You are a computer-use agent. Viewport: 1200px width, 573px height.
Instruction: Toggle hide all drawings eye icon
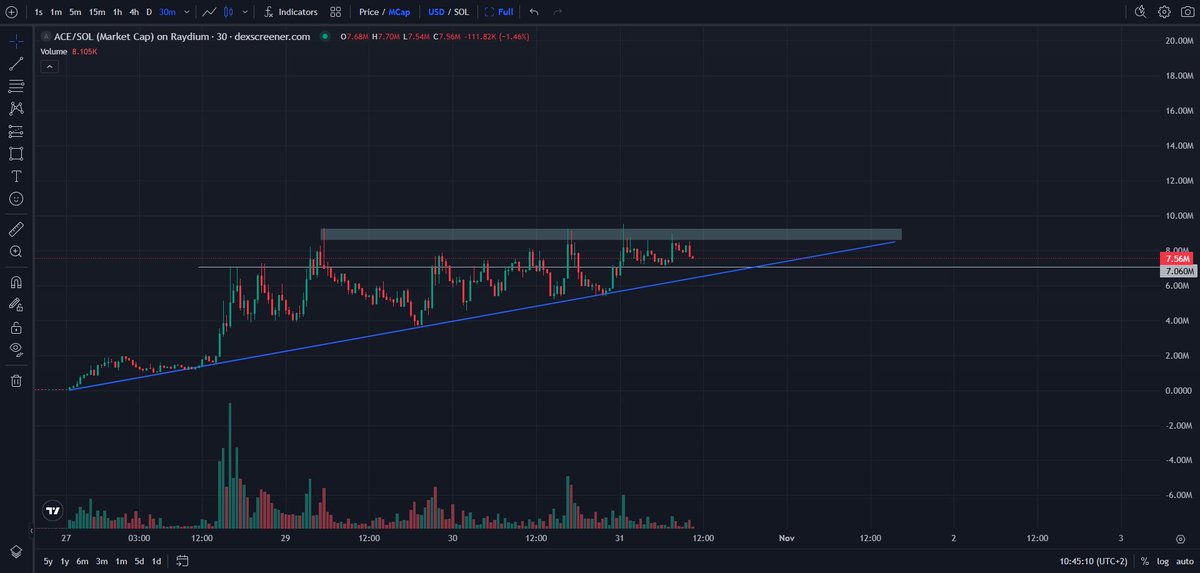[16, 349]
